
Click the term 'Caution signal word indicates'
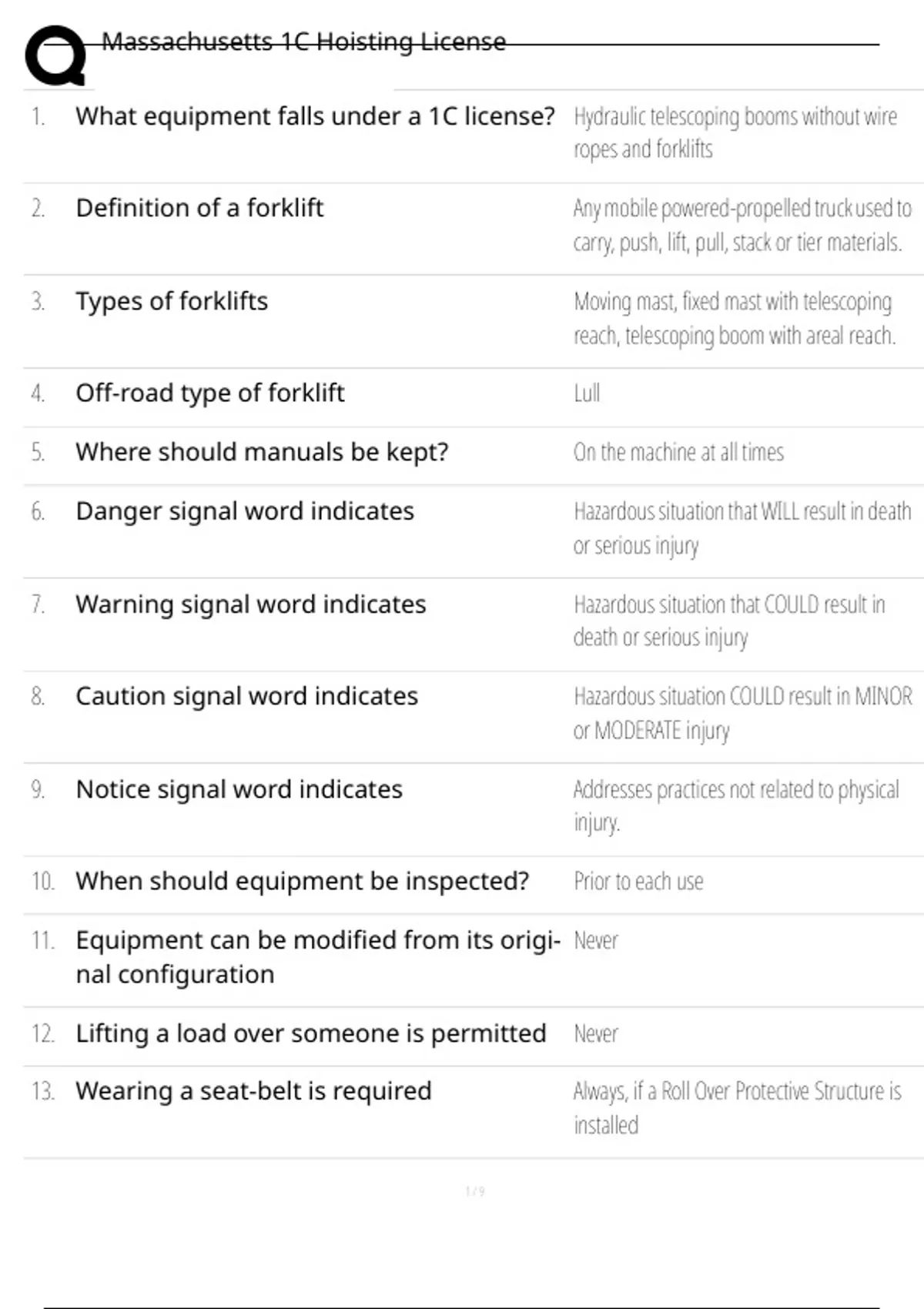tap(246, 696)
